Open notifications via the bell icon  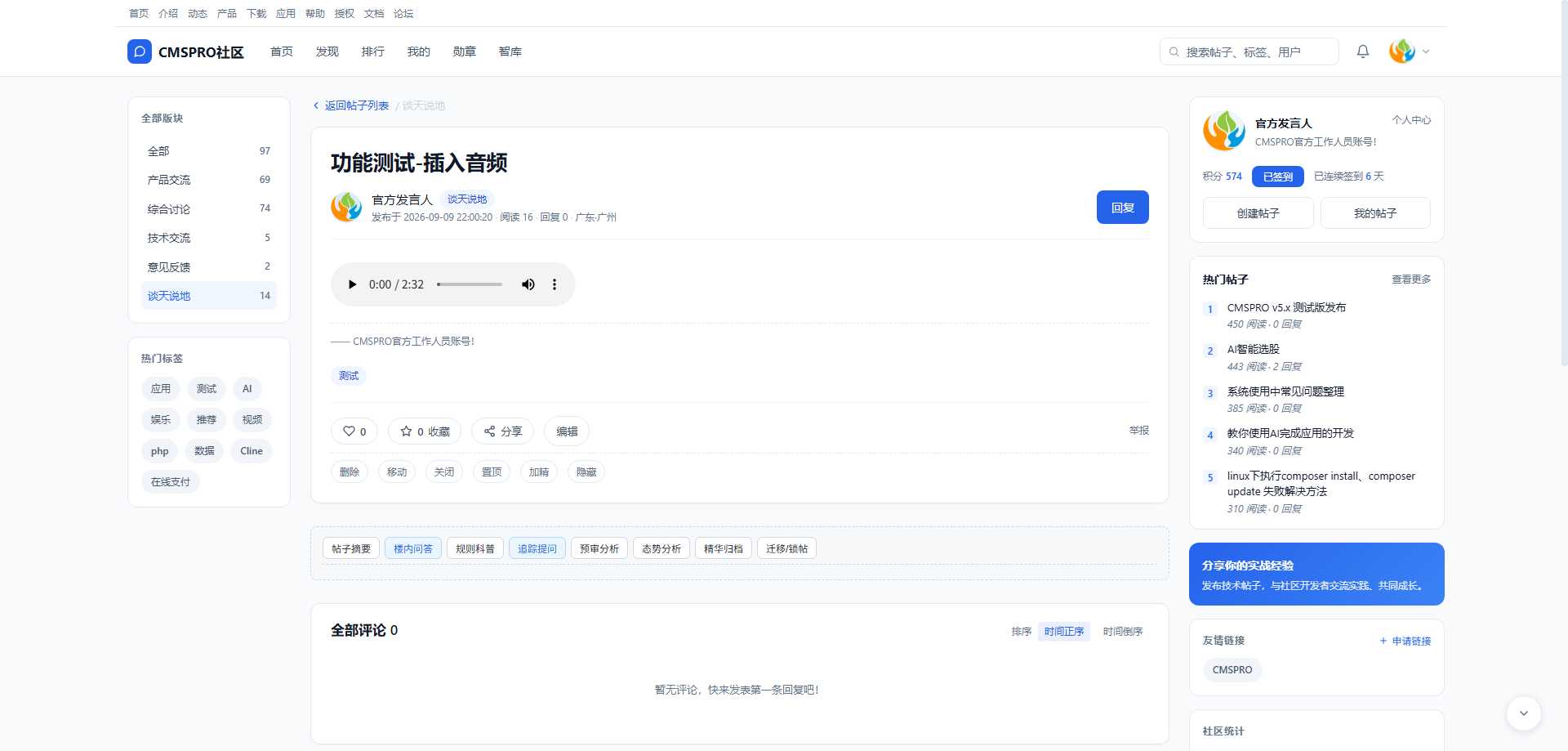(x=1363, y=51)
